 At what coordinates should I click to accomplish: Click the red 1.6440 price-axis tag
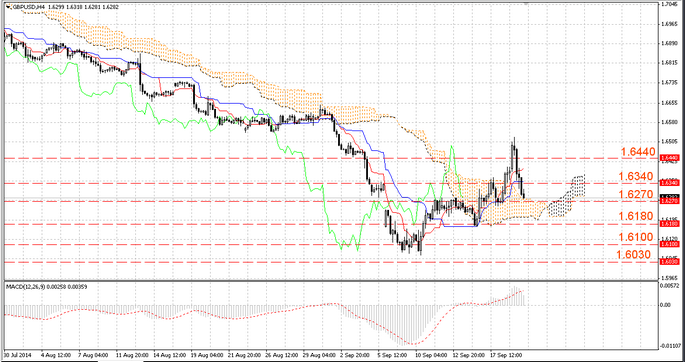(669, 157)
